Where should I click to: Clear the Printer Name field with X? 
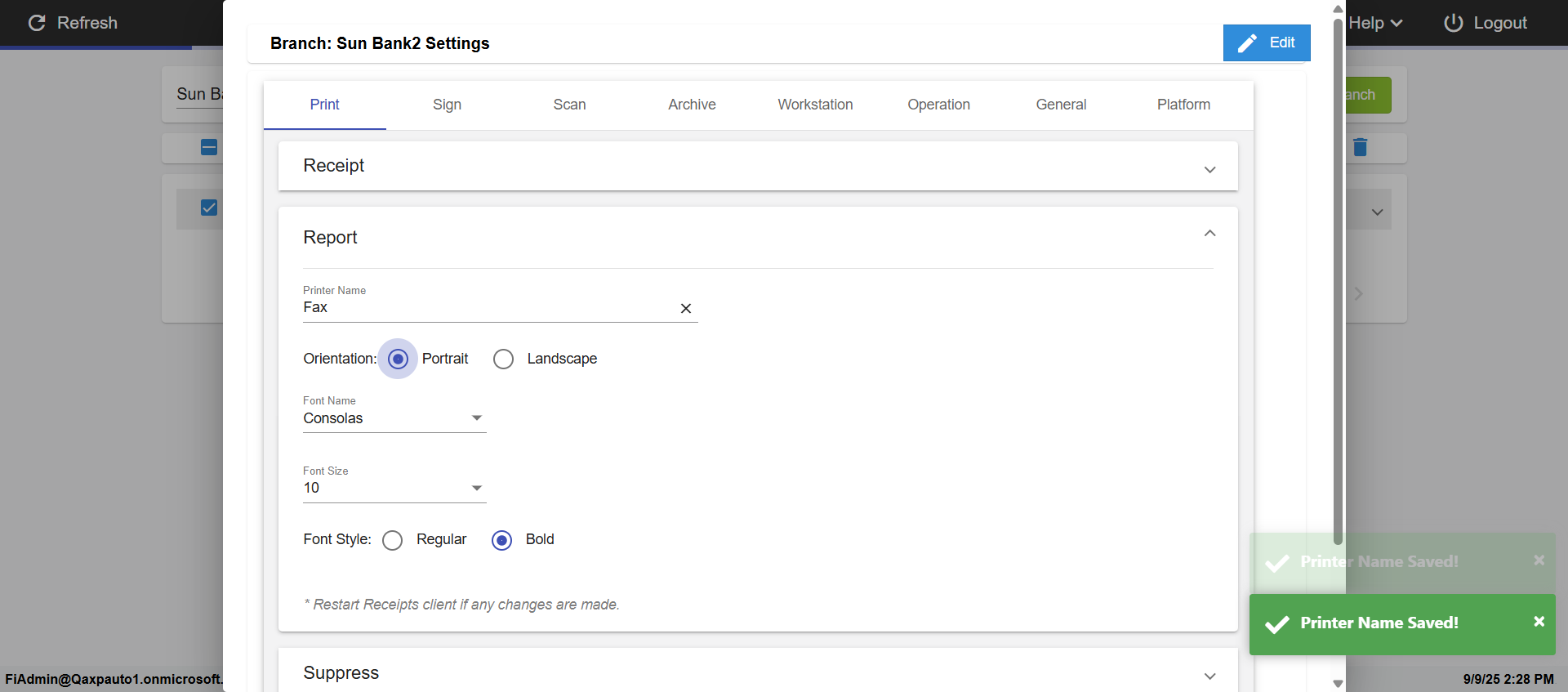pos(686,308)
